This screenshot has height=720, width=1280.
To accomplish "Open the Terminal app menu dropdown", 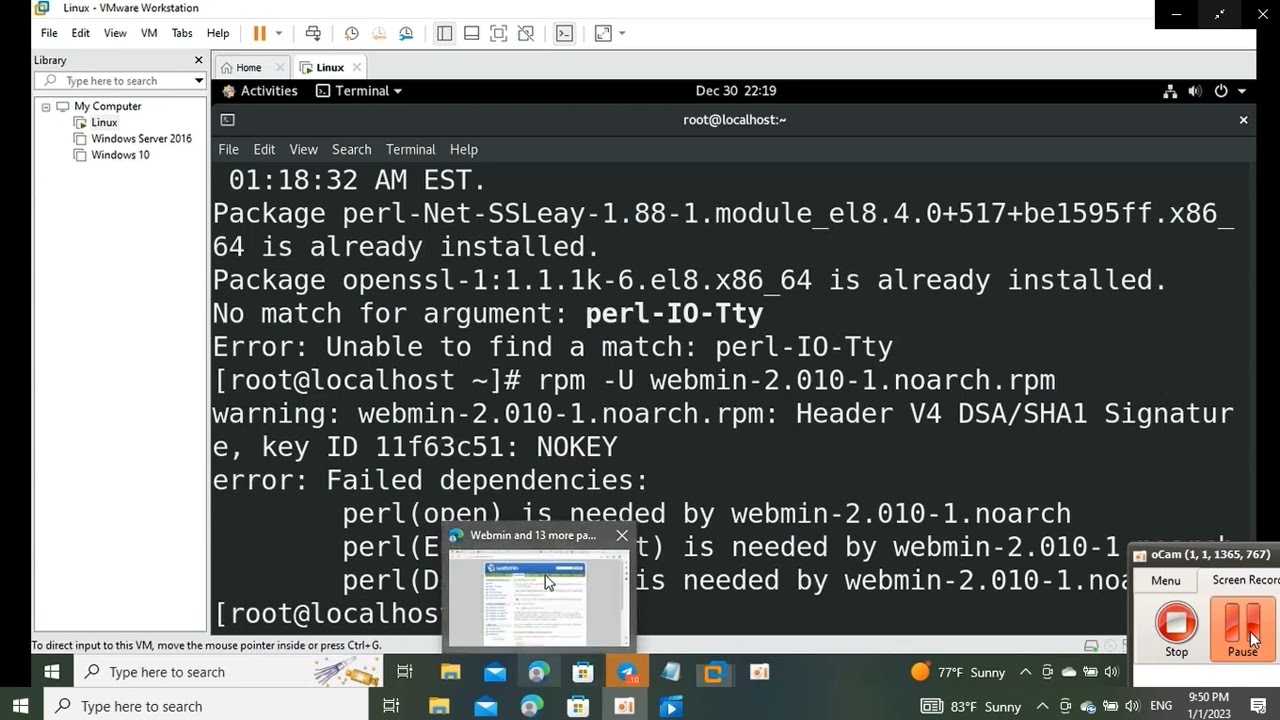I will click(359, 91).
